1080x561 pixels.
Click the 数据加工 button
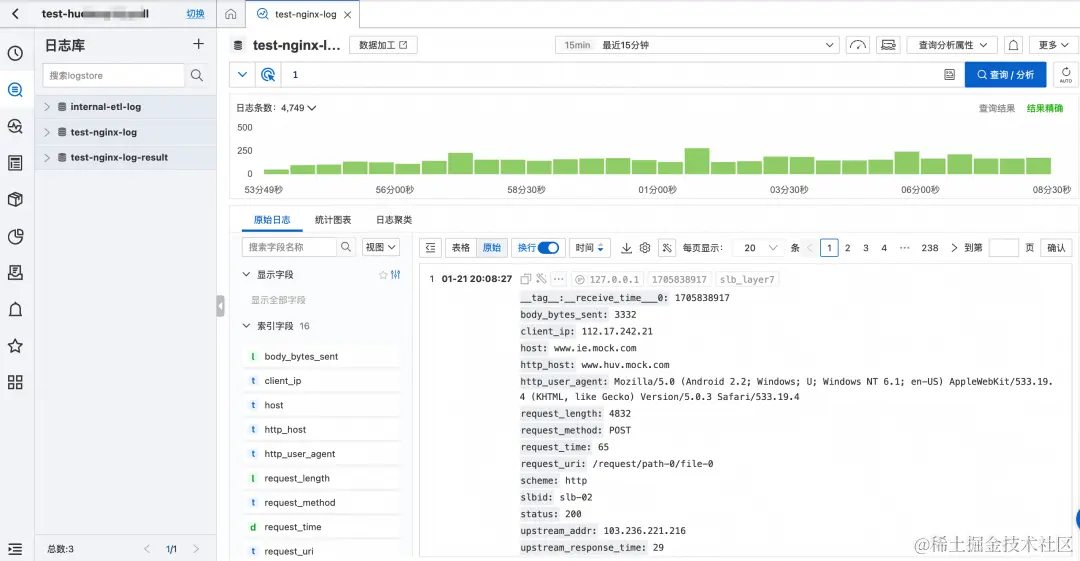(384, 45)
